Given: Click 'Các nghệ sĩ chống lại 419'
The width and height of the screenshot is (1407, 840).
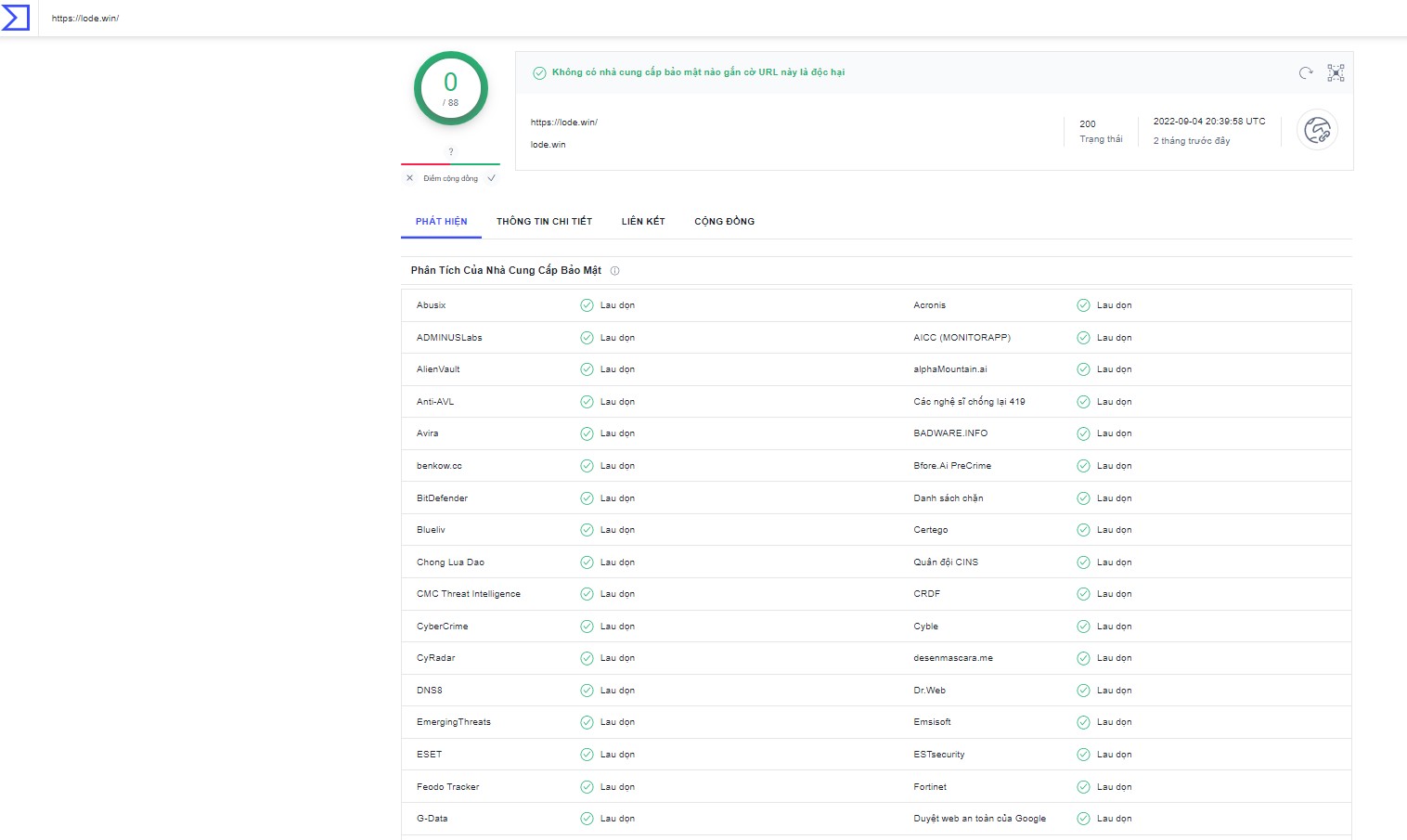Looking at the screenshot, I should pyautogui.click(x=970, y=402).
